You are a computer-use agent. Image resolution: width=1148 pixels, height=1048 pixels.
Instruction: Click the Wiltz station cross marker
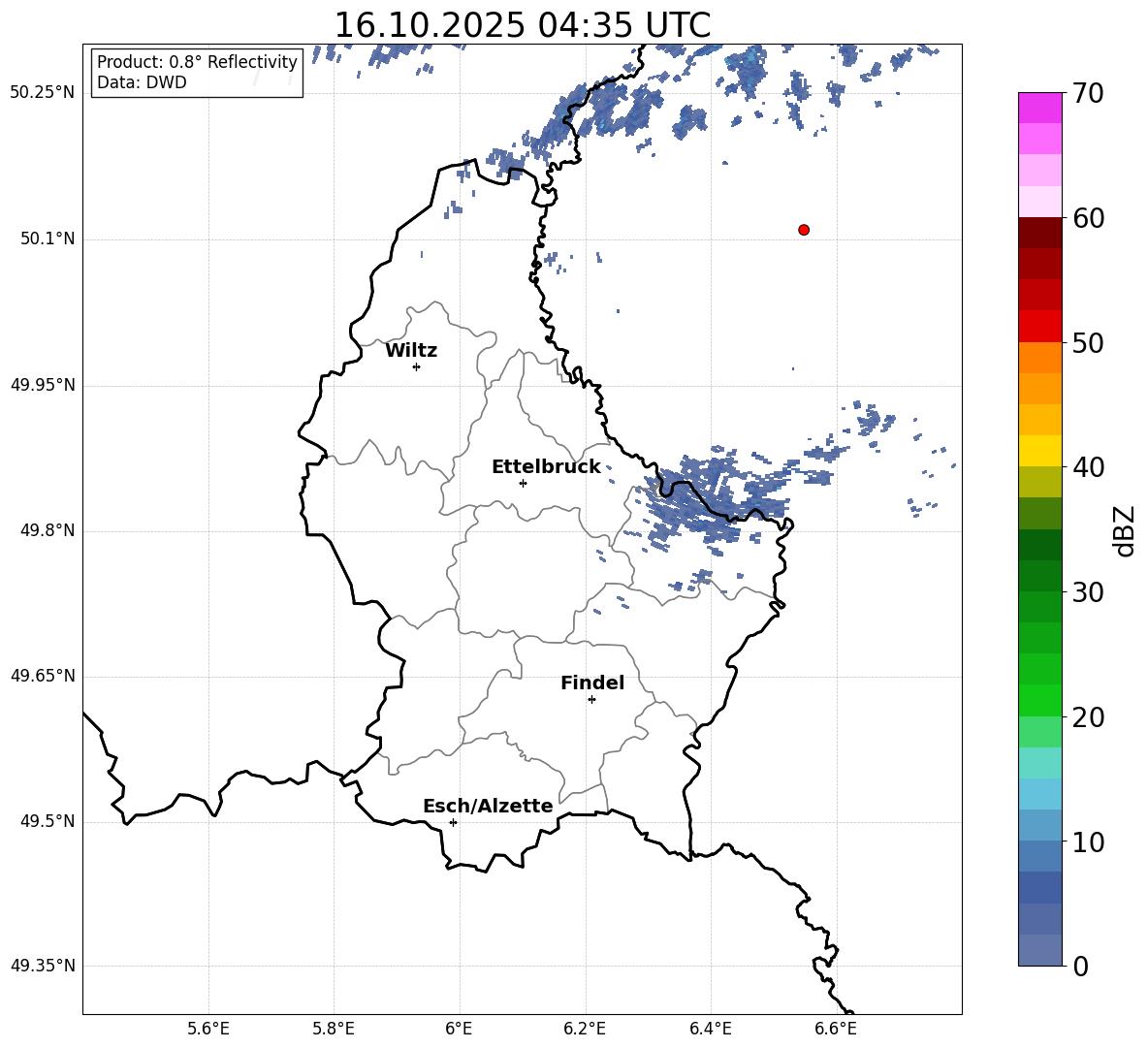(x=417, y=366)
